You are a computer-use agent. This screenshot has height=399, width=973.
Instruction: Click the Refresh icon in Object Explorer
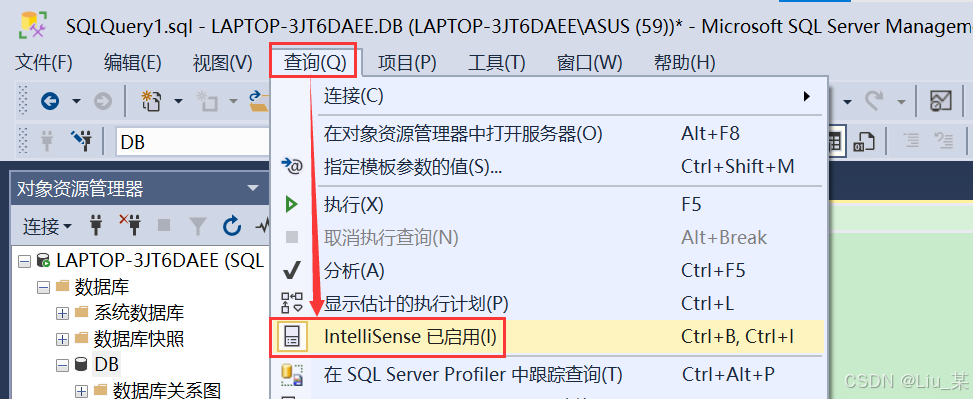click(x=232, y=226)
